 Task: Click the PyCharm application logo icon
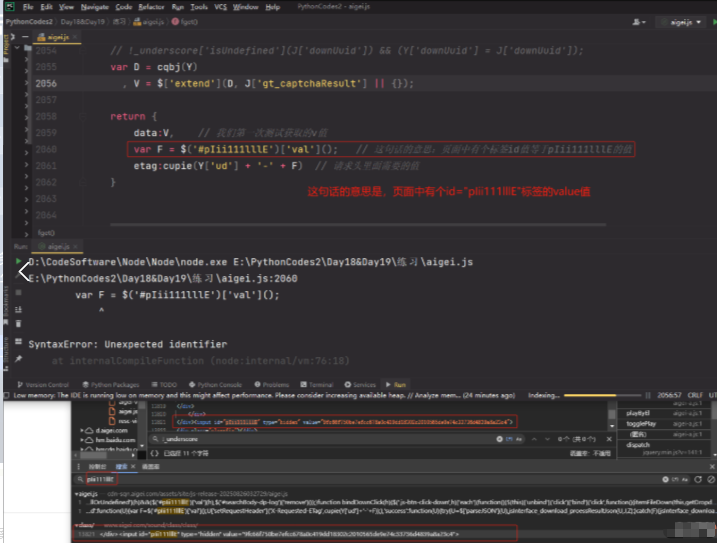pos(10,7)
